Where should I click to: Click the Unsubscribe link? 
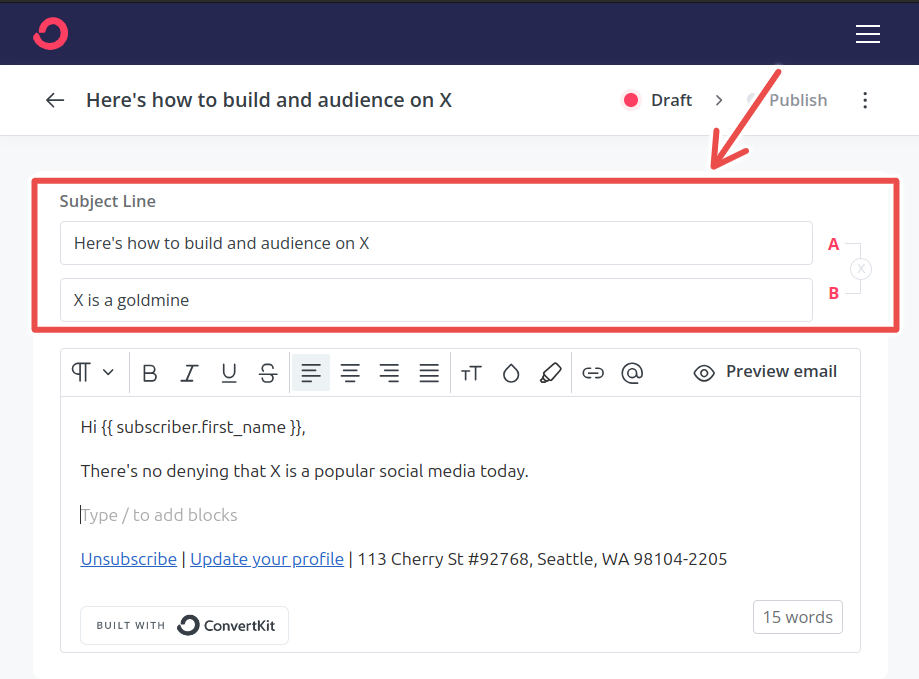[128, 559]
